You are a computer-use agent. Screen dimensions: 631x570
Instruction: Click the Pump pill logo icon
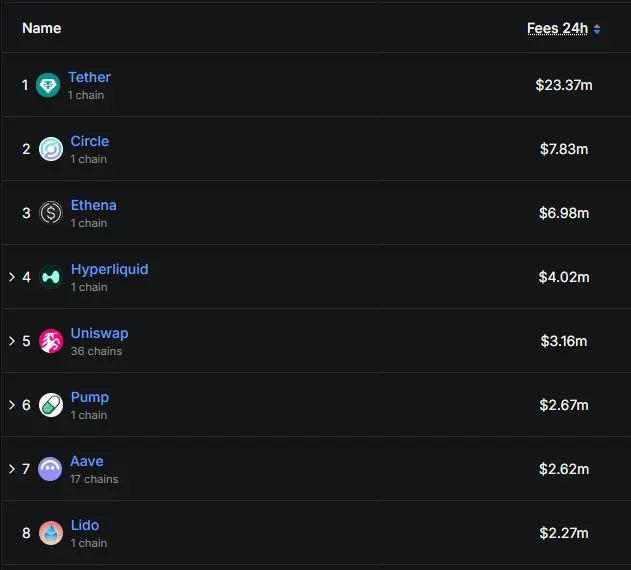50,405
